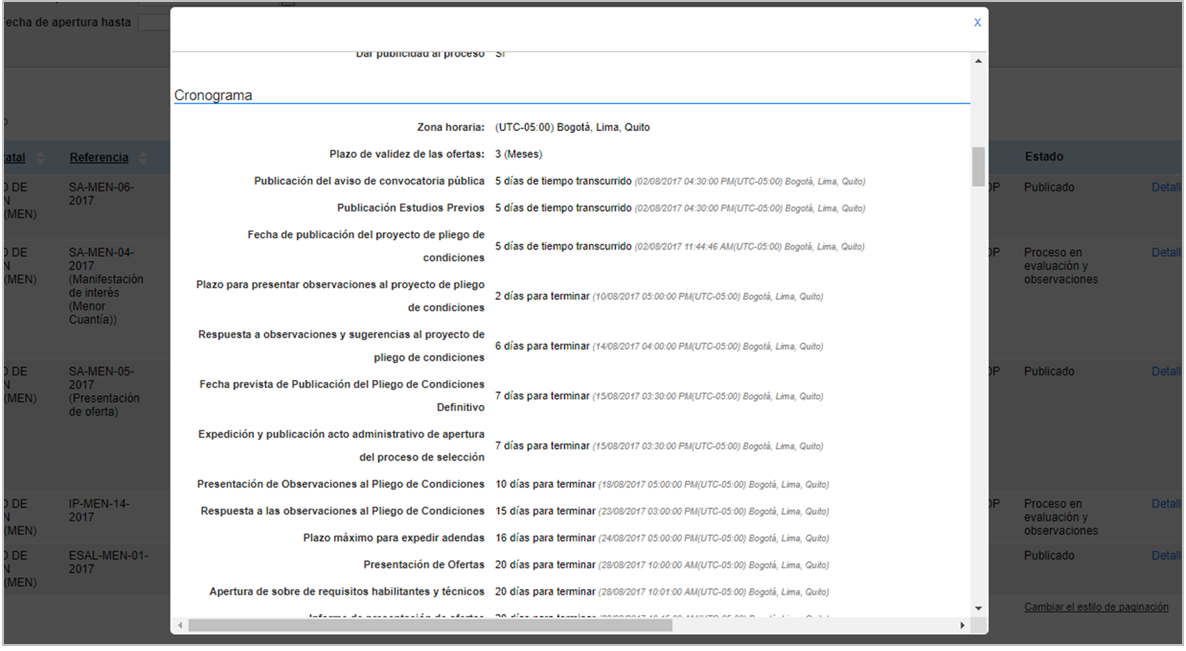The height and width of the screenshot is (651, 1186).
Task: Open Detalle link for SA-MEN-04-2017 row
Action: click(x=1166, y=253)
